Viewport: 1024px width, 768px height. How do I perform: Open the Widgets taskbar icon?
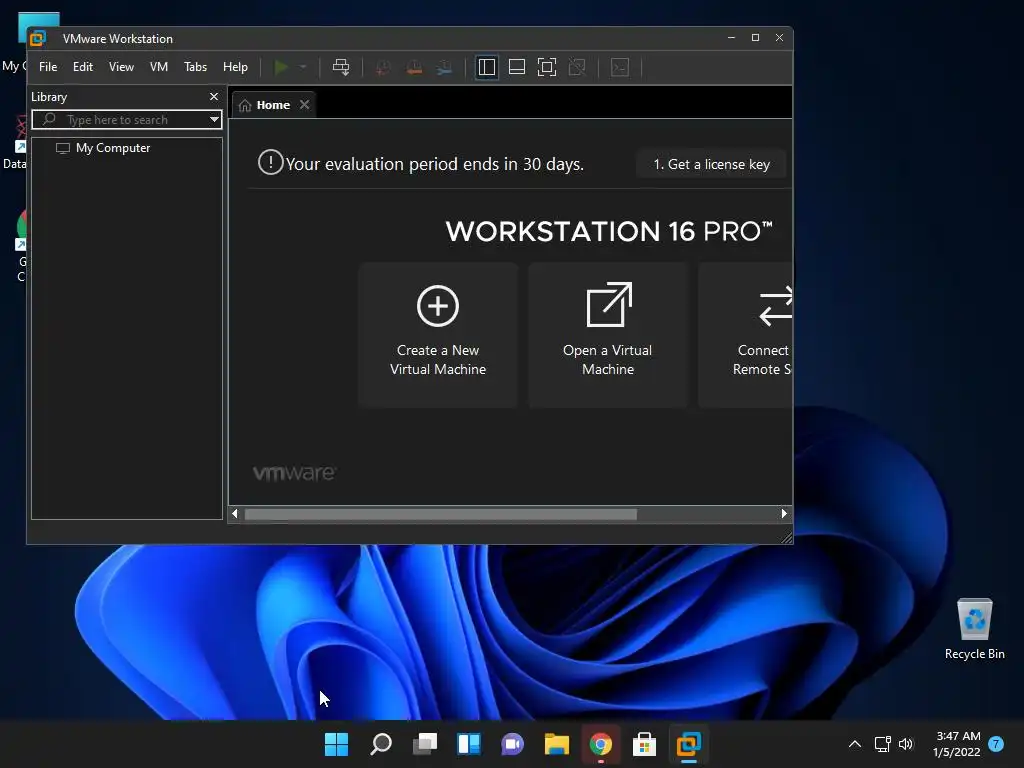469,744
